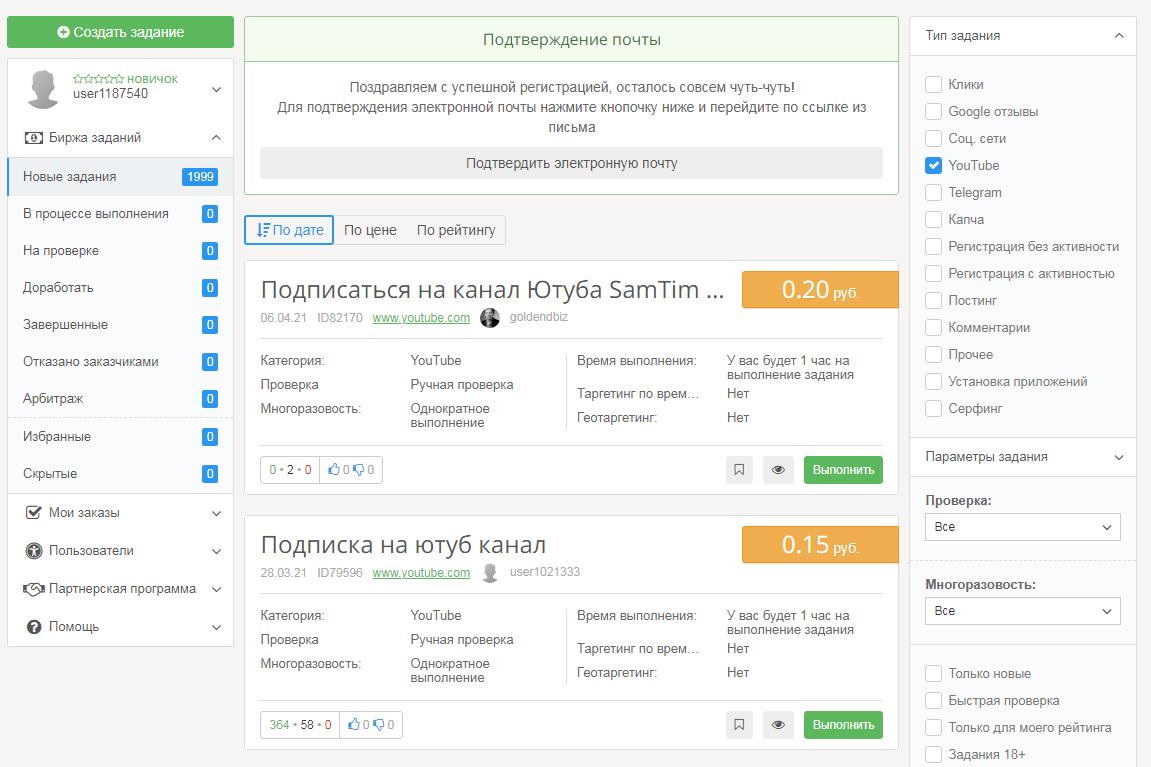Click the profile avatar of user1187540
Screen dimensions: 1151x767
tap(43, 89)
